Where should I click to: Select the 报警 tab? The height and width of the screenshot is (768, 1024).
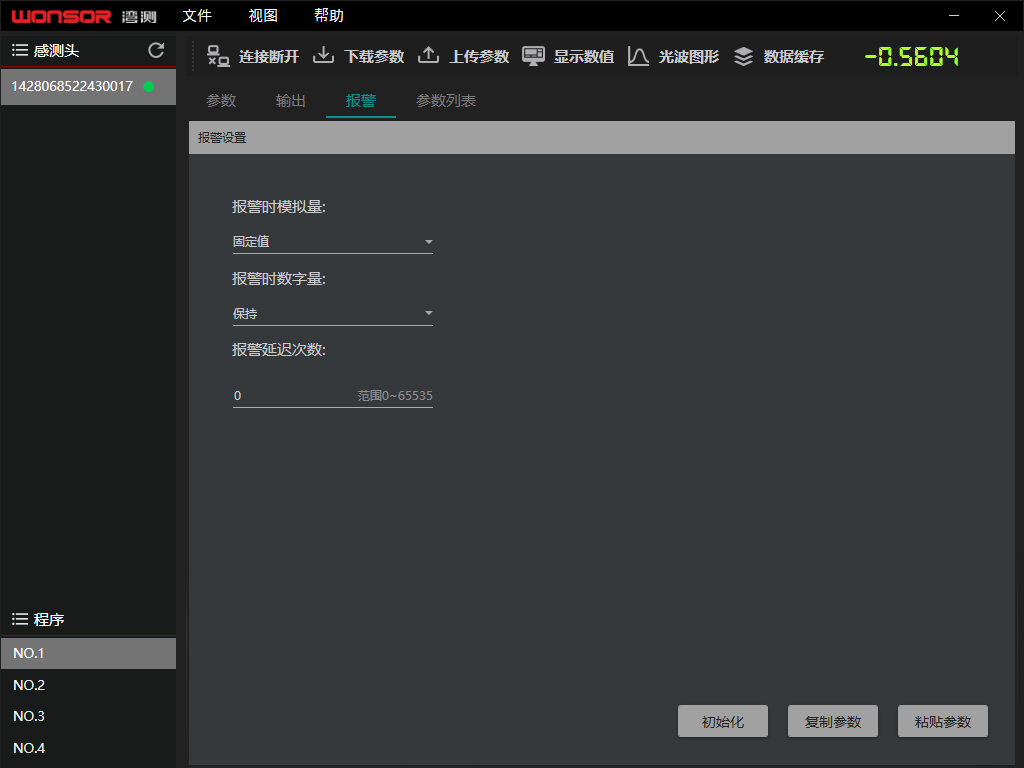point(360,101)
